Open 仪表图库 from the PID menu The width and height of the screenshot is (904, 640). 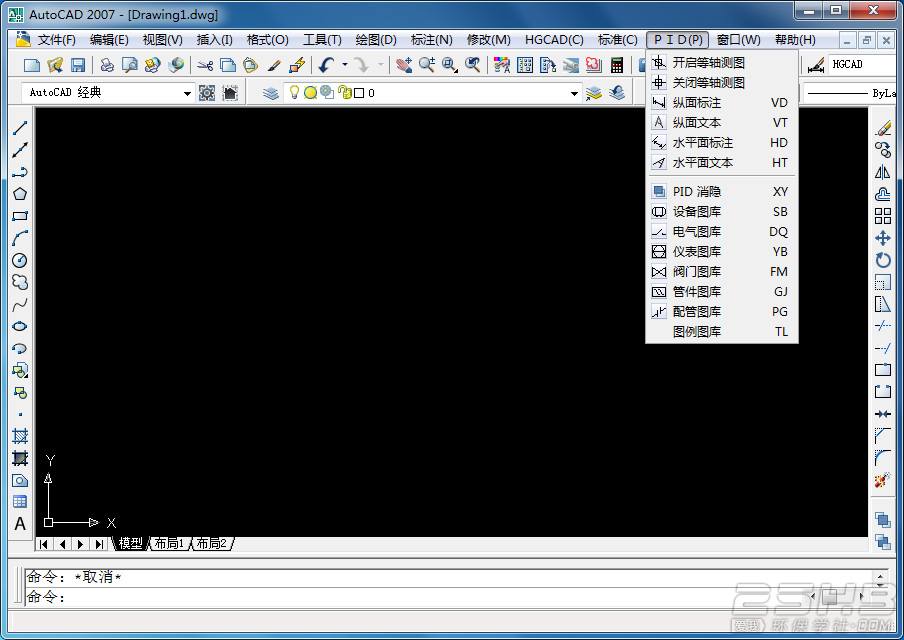722,251
